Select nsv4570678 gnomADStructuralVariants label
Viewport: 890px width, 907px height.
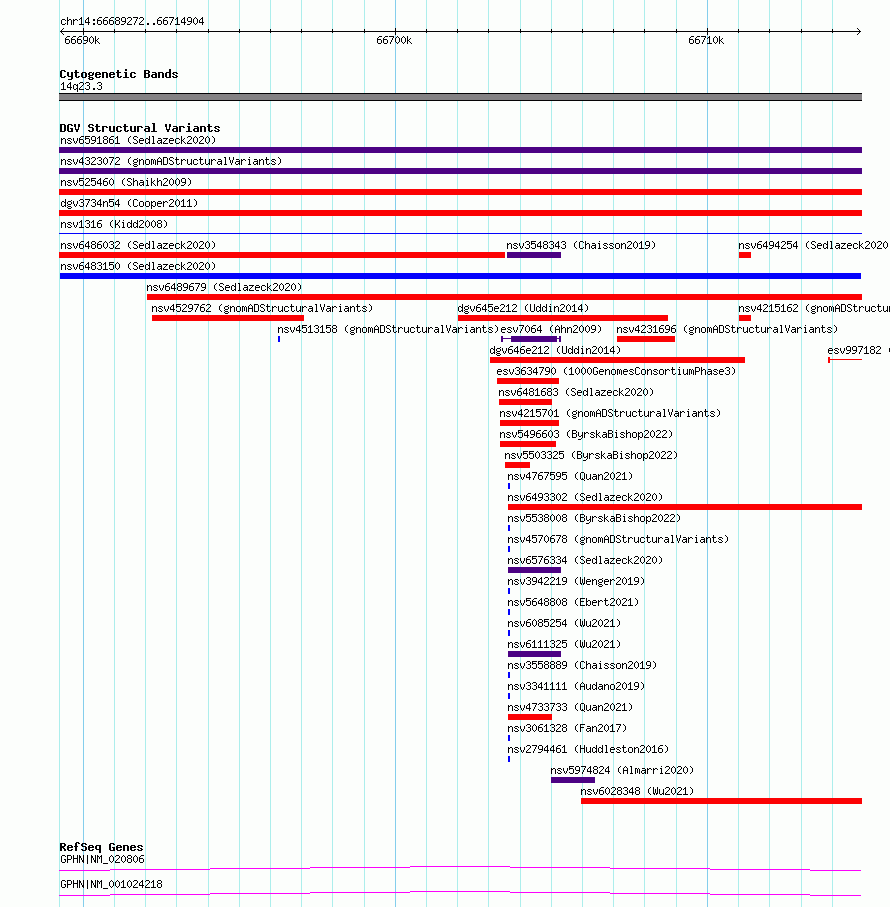(x=618, y=539)
